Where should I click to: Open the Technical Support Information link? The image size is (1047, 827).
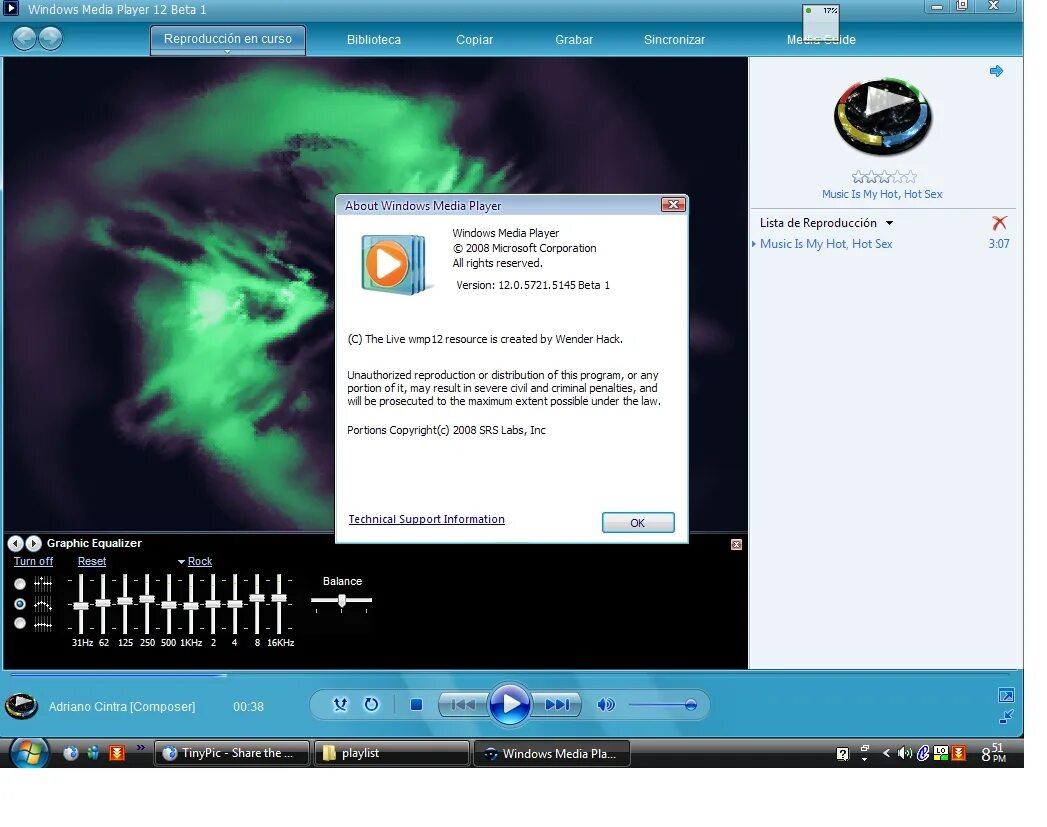[427, 519]
